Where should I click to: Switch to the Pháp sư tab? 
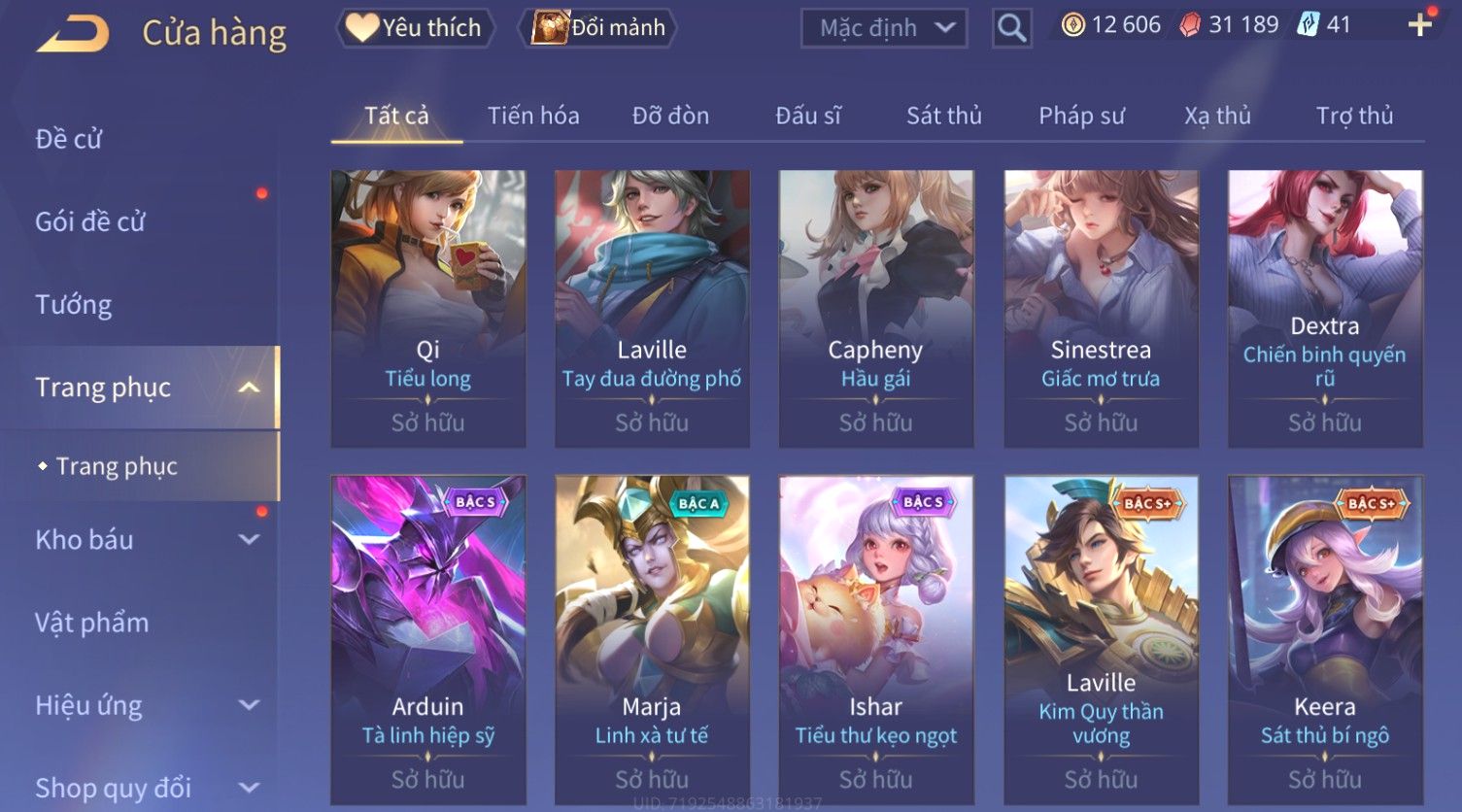(1081, 116)
